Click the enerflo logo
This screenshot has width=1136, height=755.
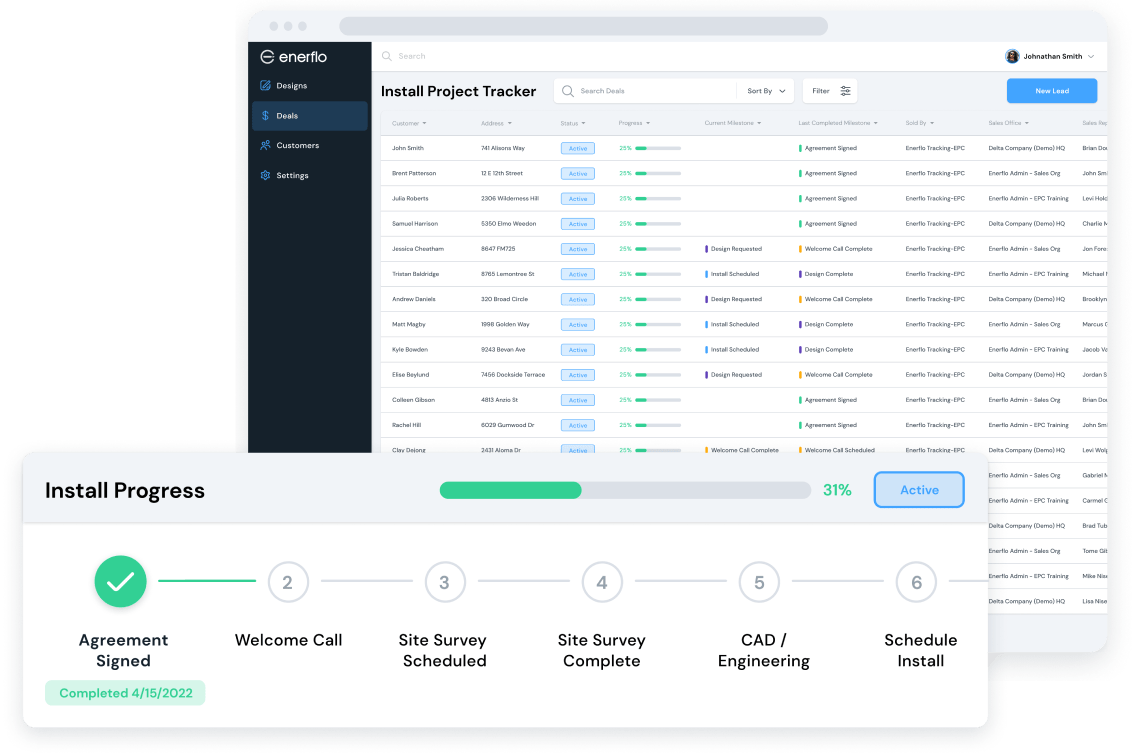pos(296,57)
